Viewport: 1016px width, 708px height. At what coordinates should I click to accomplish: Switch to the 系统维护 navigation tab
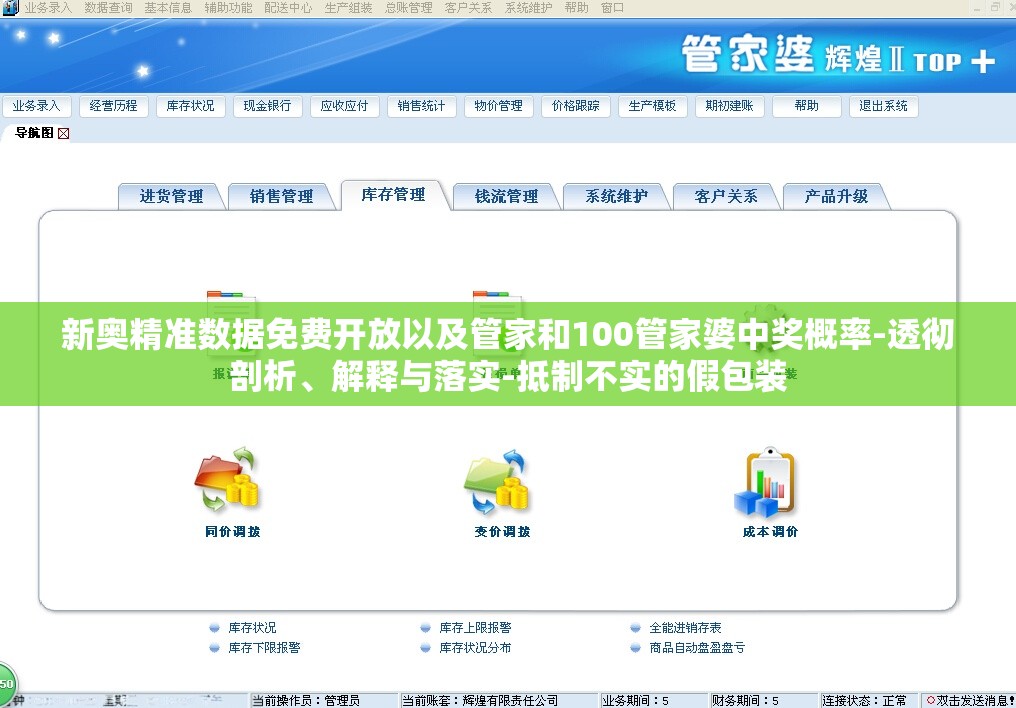616,196
